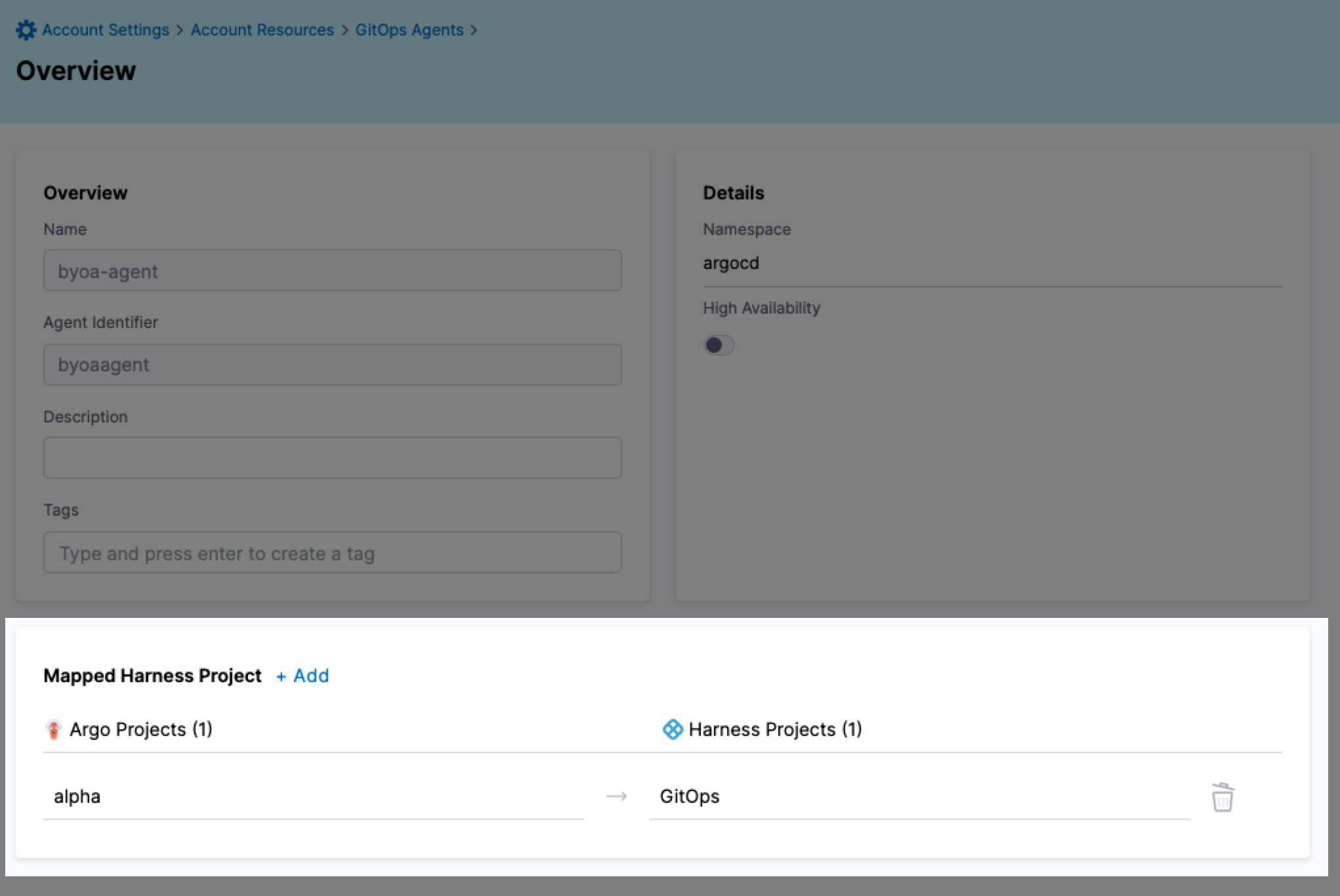Select the alpha Argo project field
Image resolution: width=1340 pixels, height=896 pixels.
313,796
